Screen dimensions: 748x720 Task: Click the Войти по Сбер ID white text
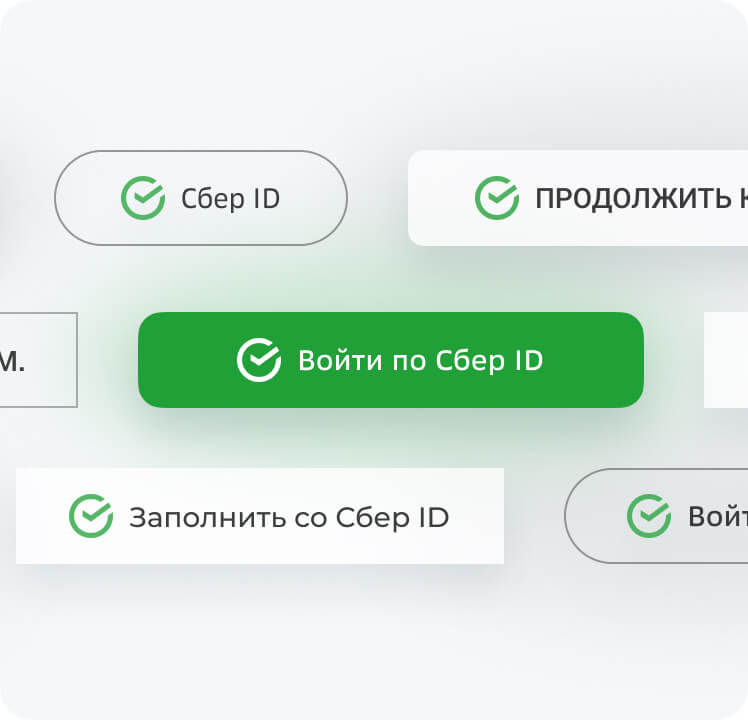click(420, 361)
